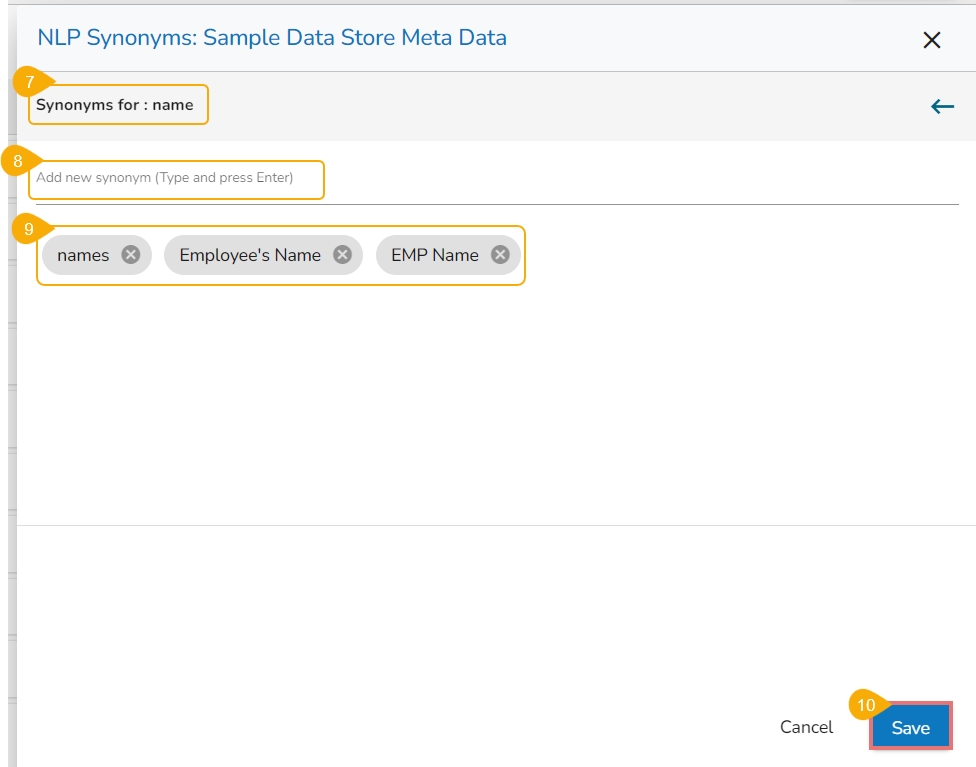Close the NLP Synonyms dialog
The height and width of the screenshot is (767, 976).
[932, 40]
